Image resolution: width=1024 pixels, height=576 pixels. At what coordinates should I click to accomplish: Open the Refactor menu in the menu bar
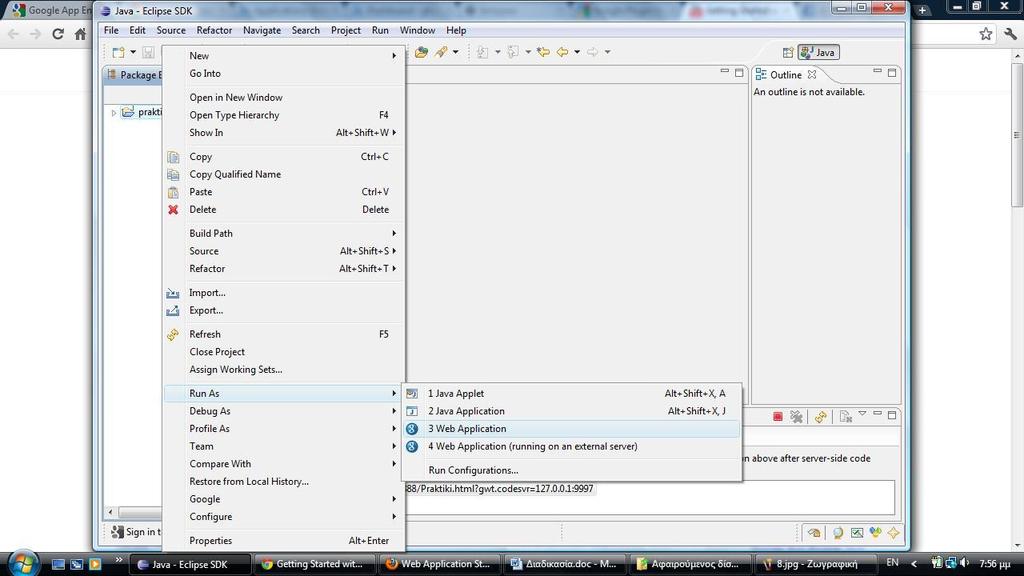(214, 30)
